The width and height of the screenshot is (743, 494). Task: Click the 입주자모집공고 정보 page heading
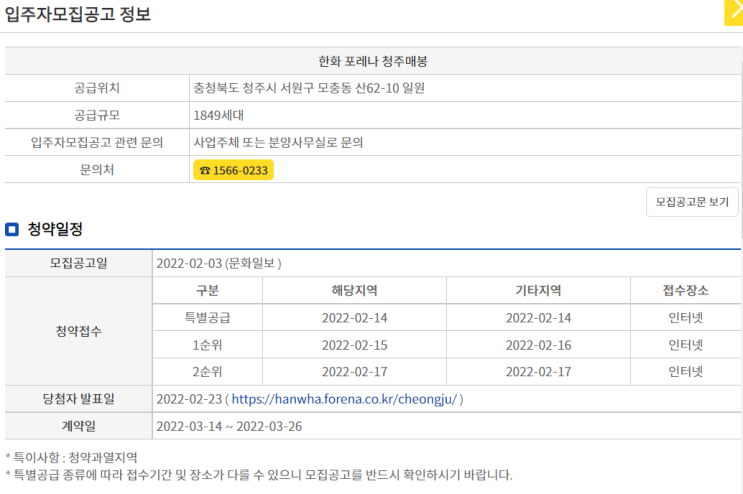pos(78,14)
